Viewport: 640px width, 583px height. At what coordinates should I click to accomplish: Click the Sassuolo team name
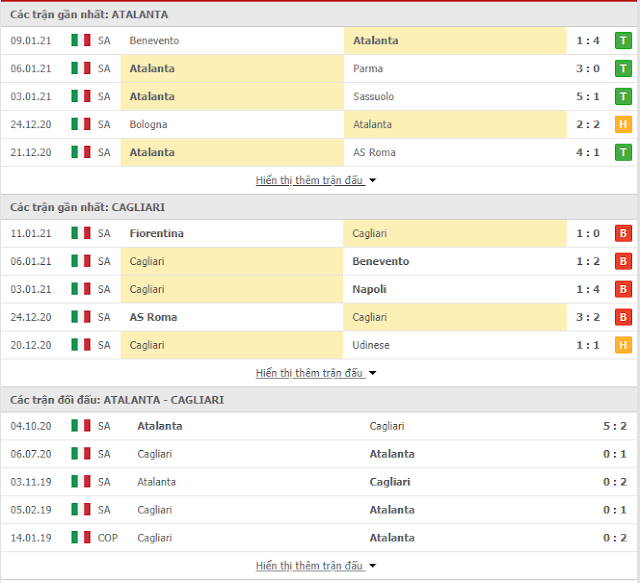click(373, 96)
